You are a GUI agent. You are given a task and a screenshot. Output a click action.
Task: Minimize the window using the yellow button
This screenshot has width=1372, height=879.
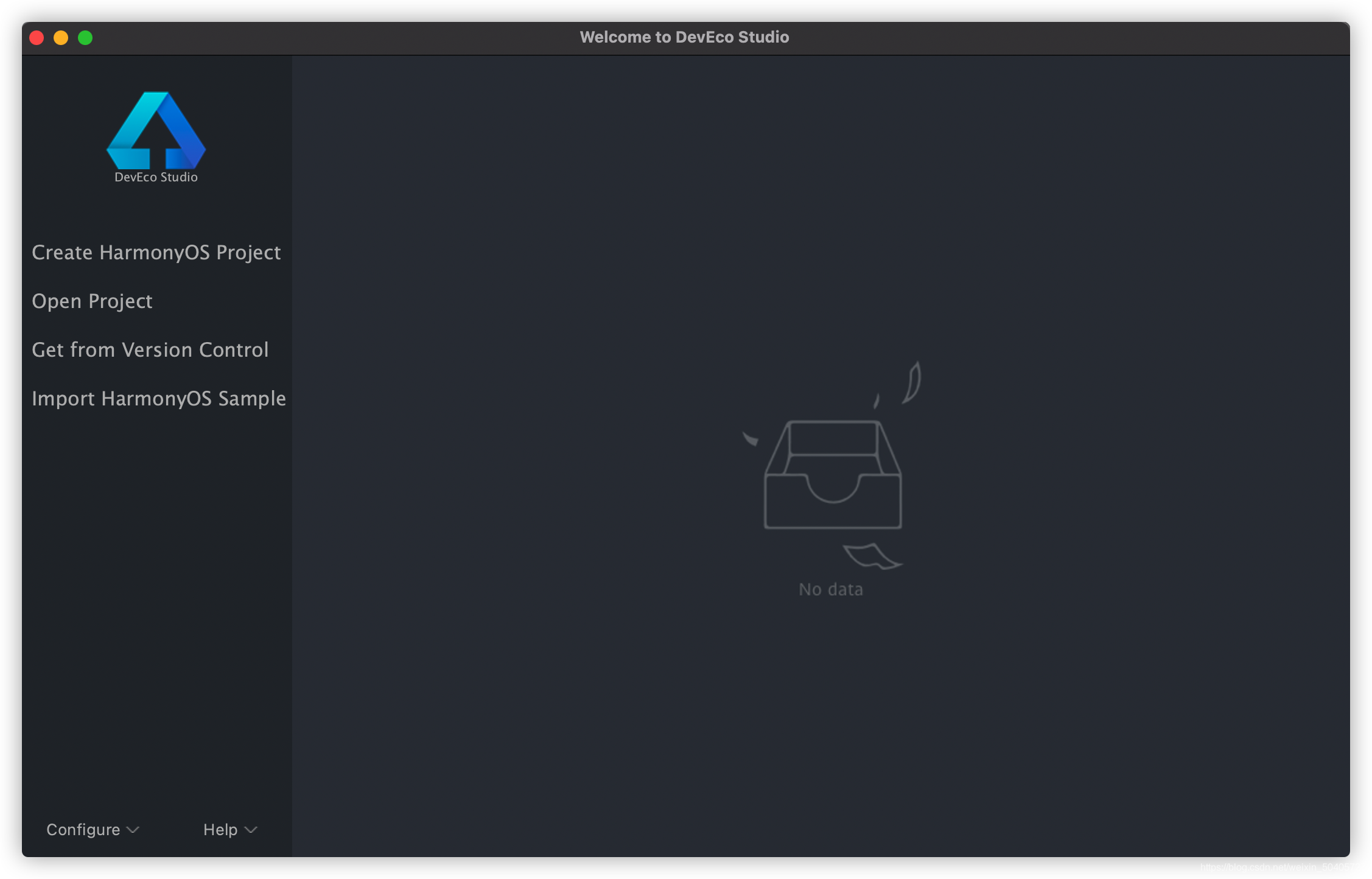tap(61, 38)
